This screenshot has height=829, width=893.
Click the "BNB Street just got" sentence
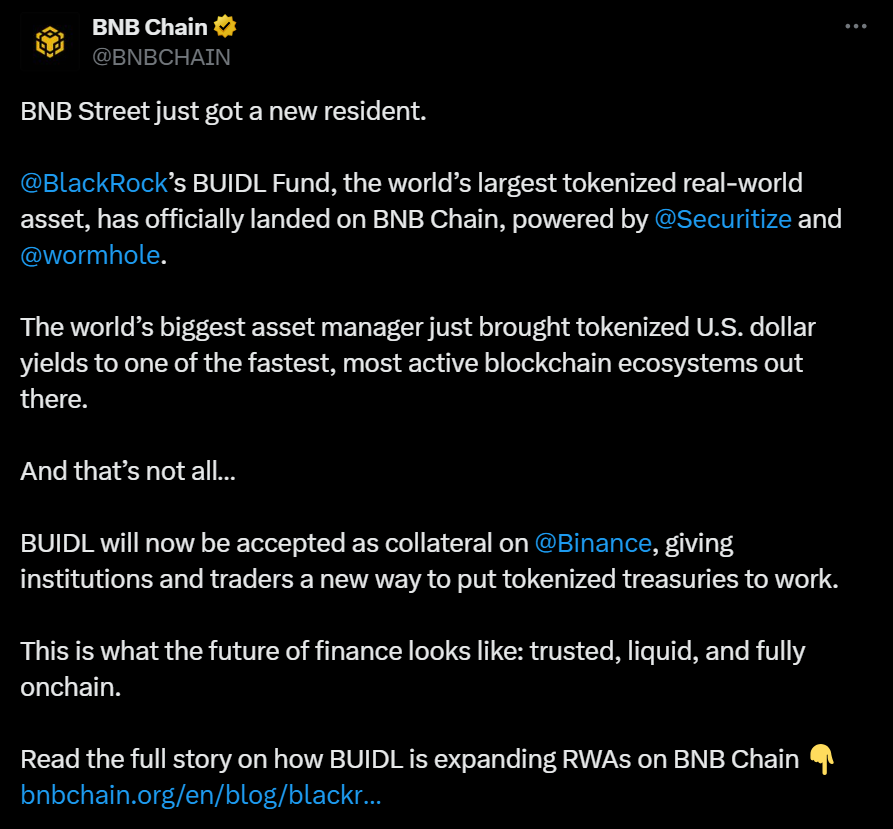click(x=223, y=111)
